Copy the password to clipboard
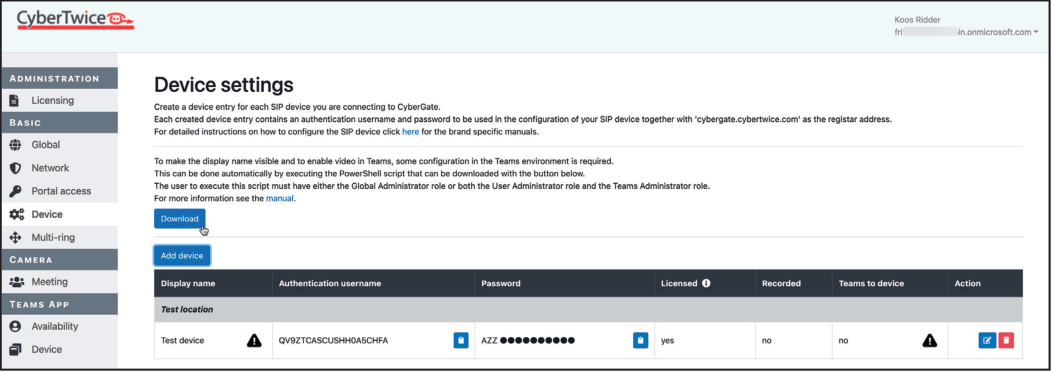Image resolution: width=1053 pixels, height=373 pixels. 640,341
